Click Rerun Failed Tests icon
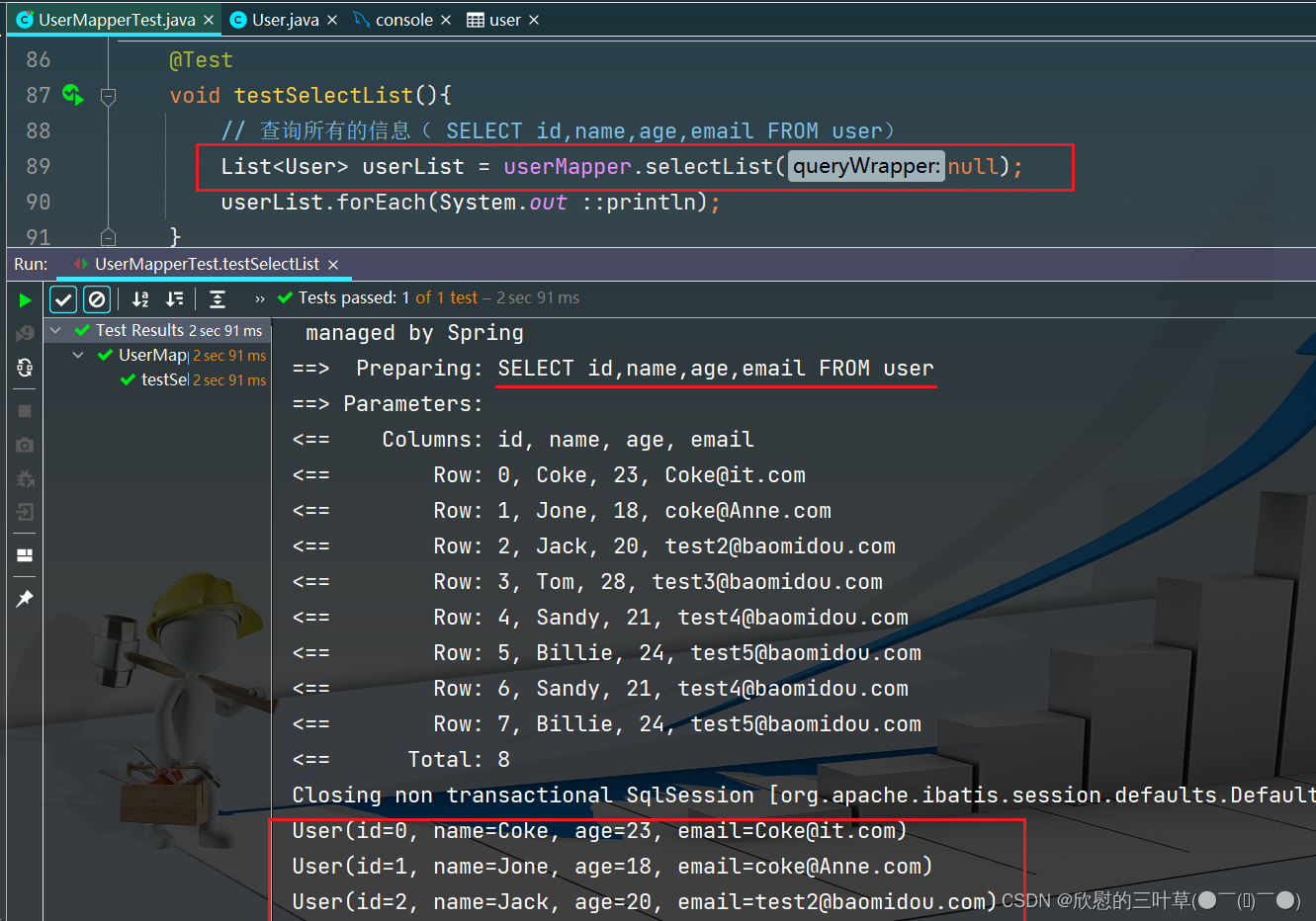Viewport: 1316px width, 921px height. click(25, 334)
